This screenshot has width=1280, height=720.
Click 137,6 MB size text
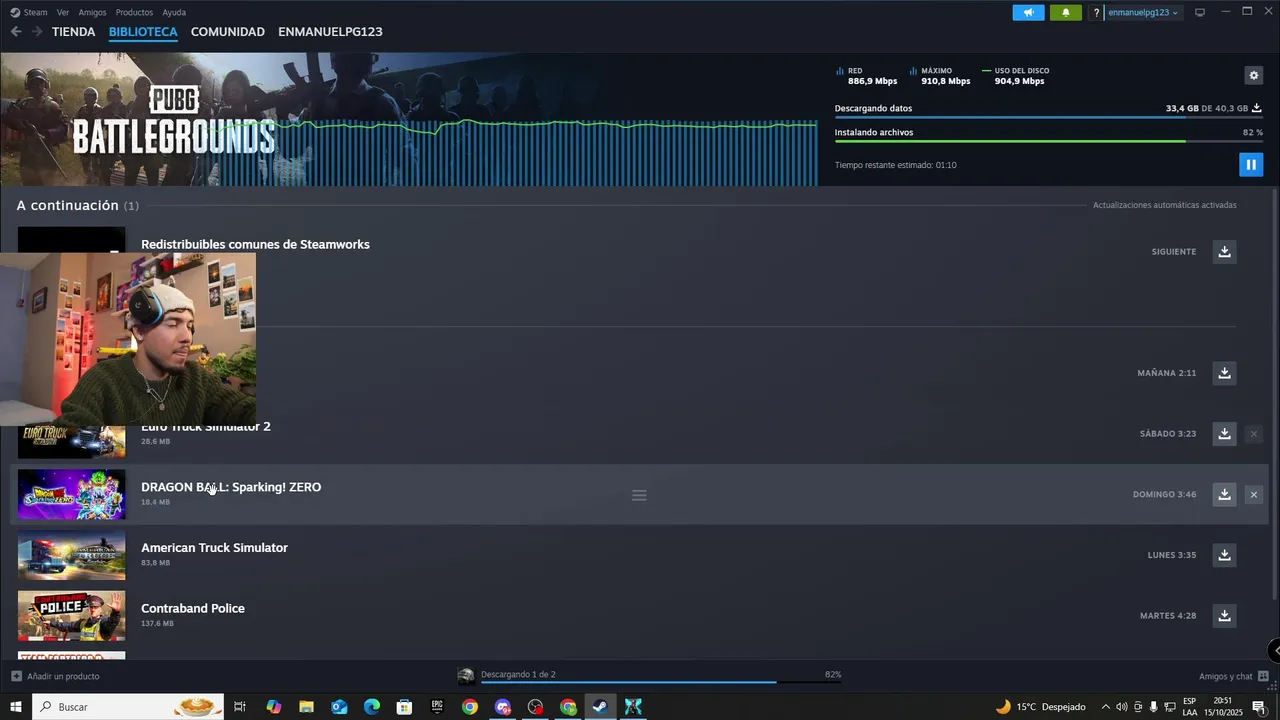[157, 623]
